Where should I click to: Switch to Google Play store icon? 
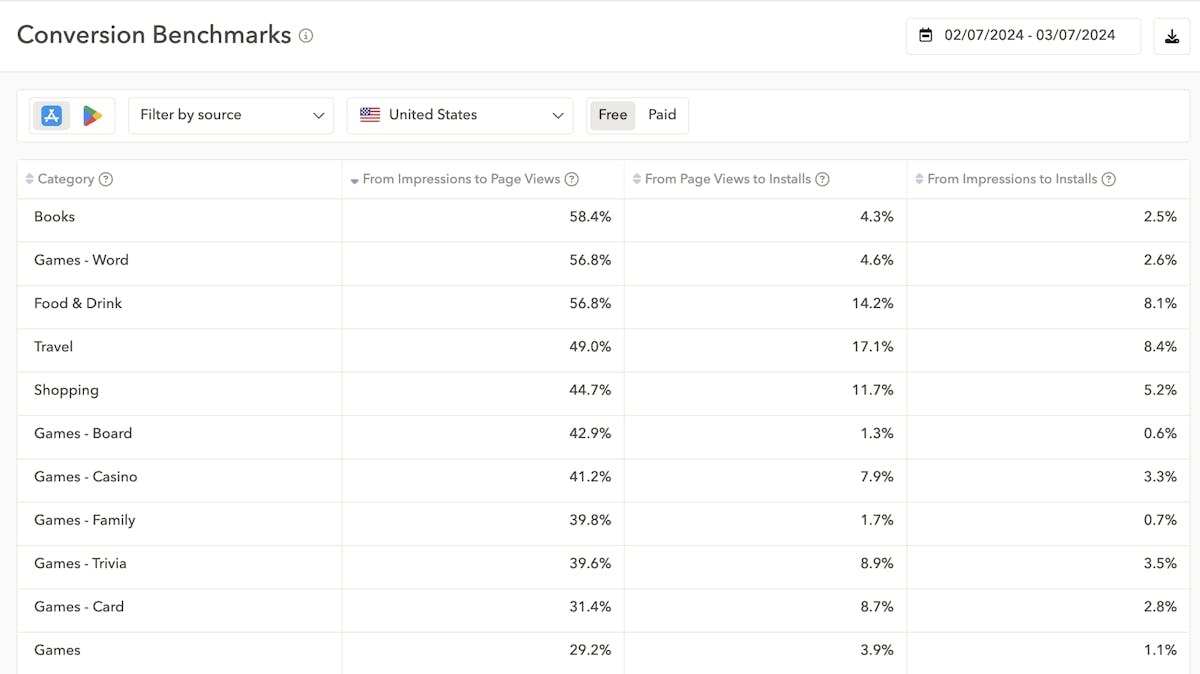click(x=92, y=116)
